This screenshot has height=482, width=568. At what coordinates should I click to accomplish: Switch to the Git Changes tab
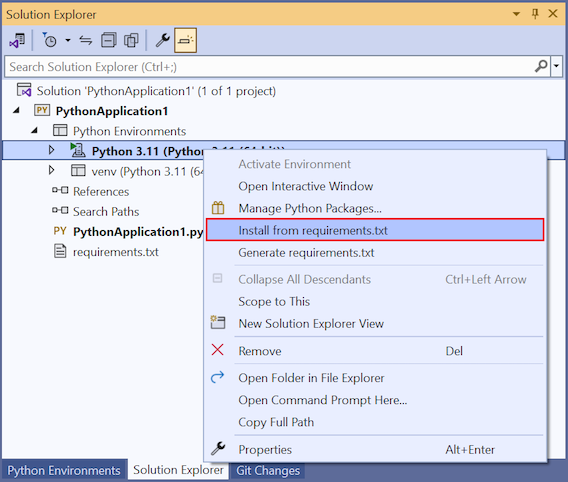tap(268, 470)
